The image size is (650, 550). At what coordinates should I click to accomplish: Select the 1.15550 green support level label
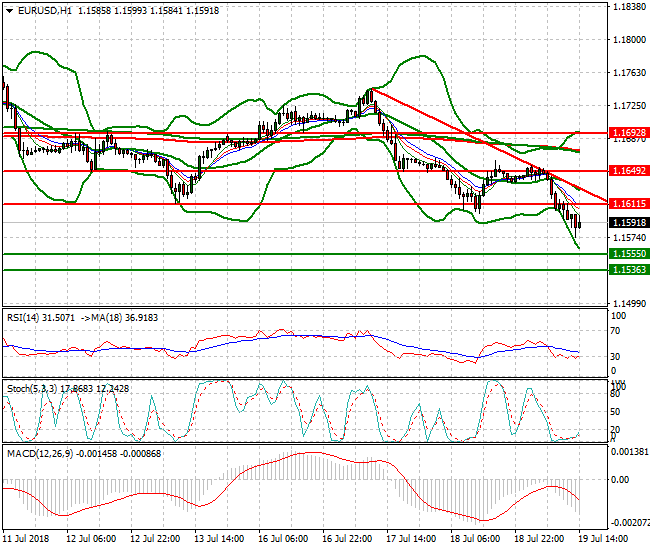pos(629,254)
